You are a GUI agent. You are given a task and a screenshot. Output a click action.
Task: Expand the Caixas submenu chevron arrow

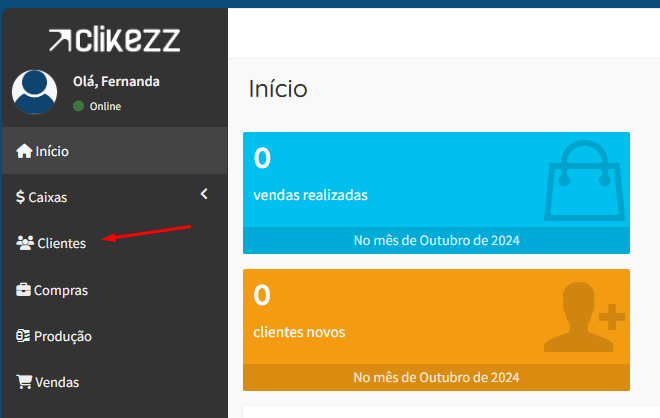[204, 194]
